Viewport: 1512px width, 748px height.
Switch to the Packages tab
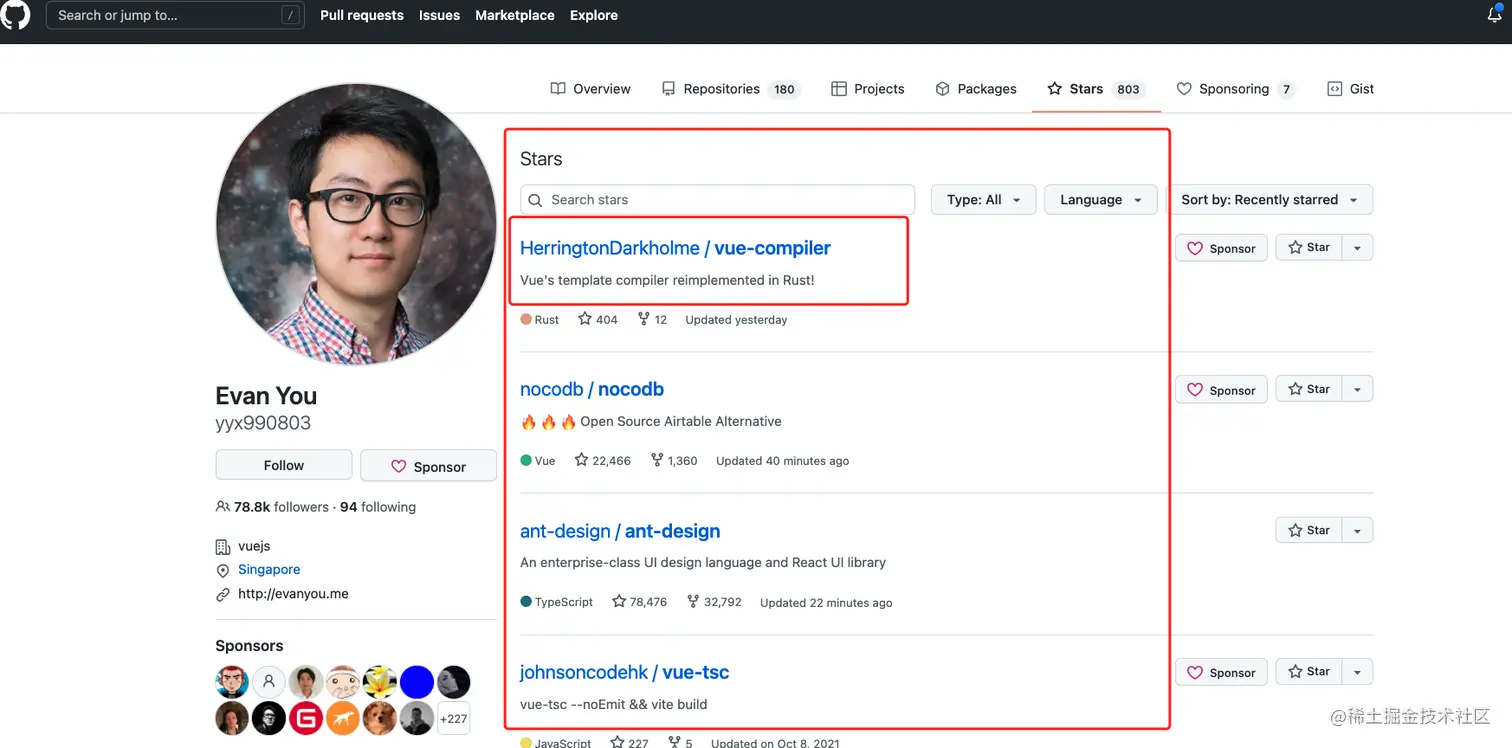[976, 89]
